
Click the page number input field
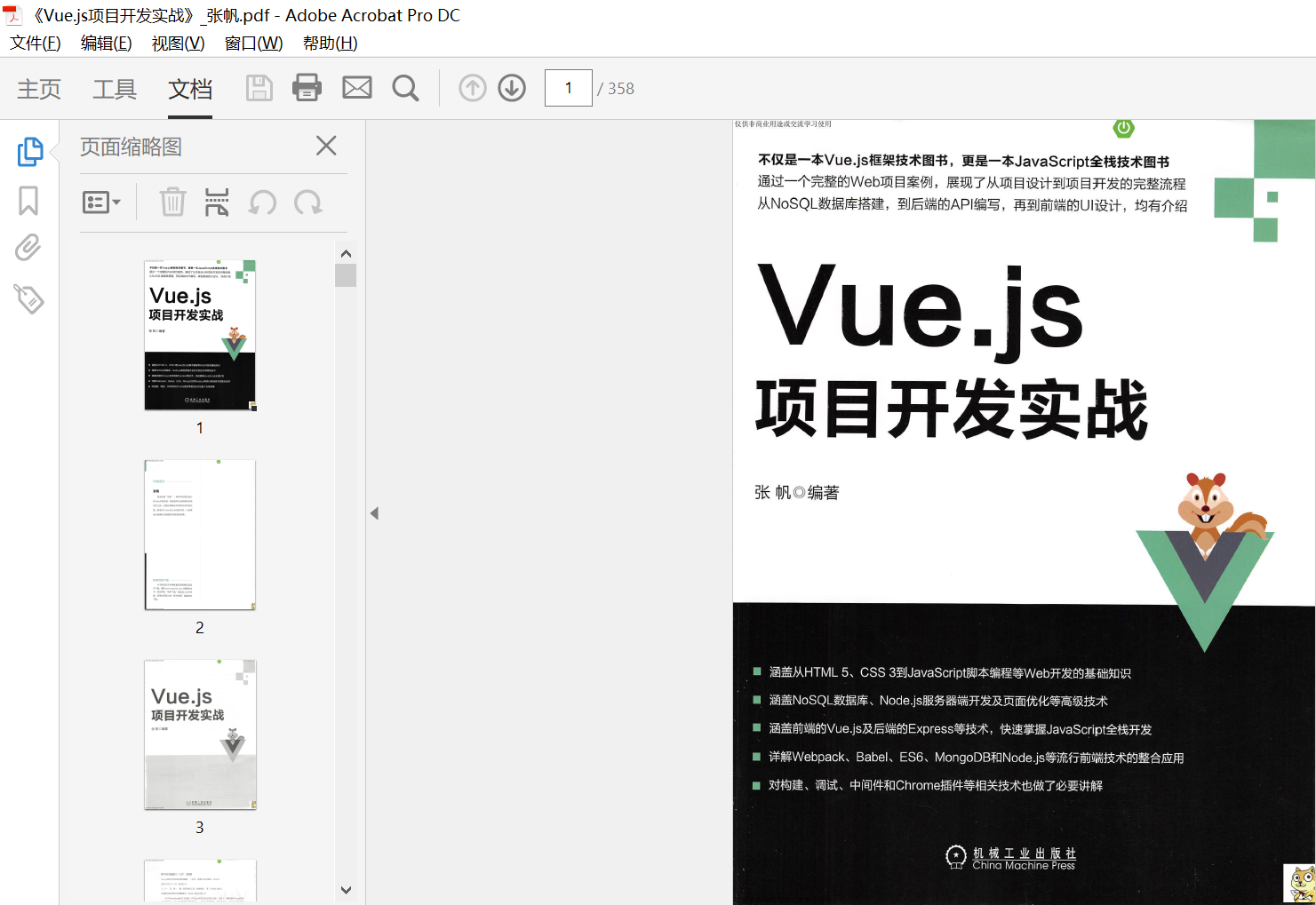point(569,88)
